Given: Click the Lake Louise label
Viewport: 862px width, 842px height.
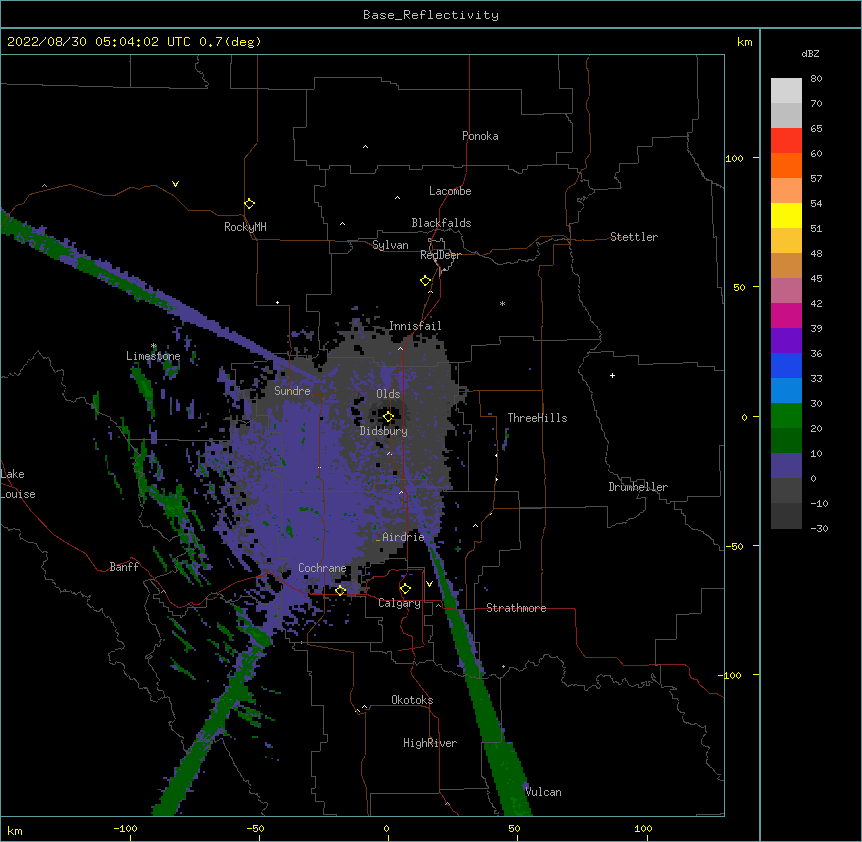Looking at the screenshot, I should pos(18,484).
